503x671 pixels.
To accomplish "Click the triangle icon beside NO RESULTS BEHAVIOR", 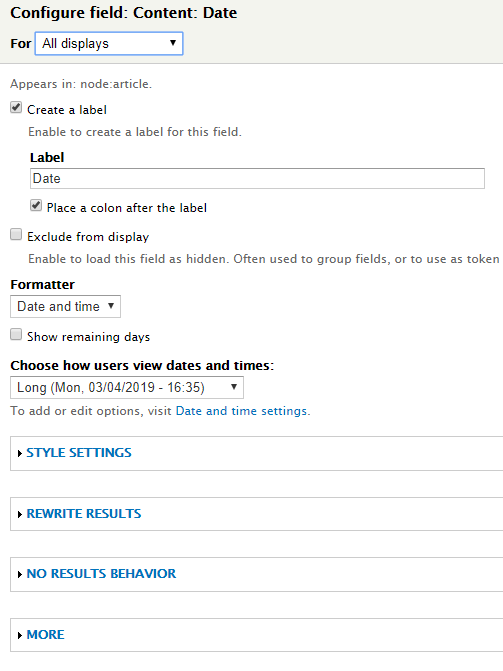I will (20, 574).
